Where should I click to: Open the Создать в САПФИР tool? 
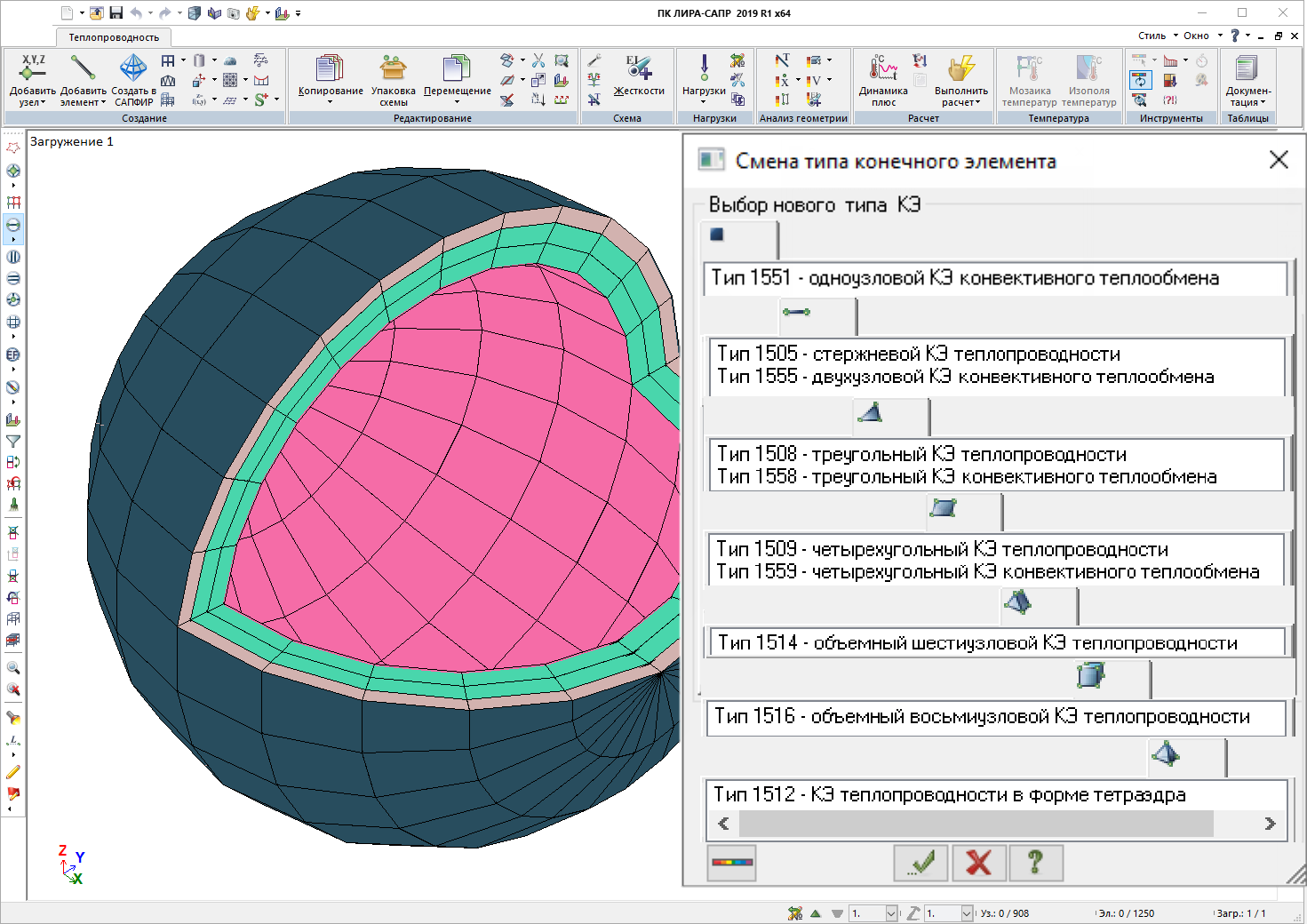(x=133, y=69)
